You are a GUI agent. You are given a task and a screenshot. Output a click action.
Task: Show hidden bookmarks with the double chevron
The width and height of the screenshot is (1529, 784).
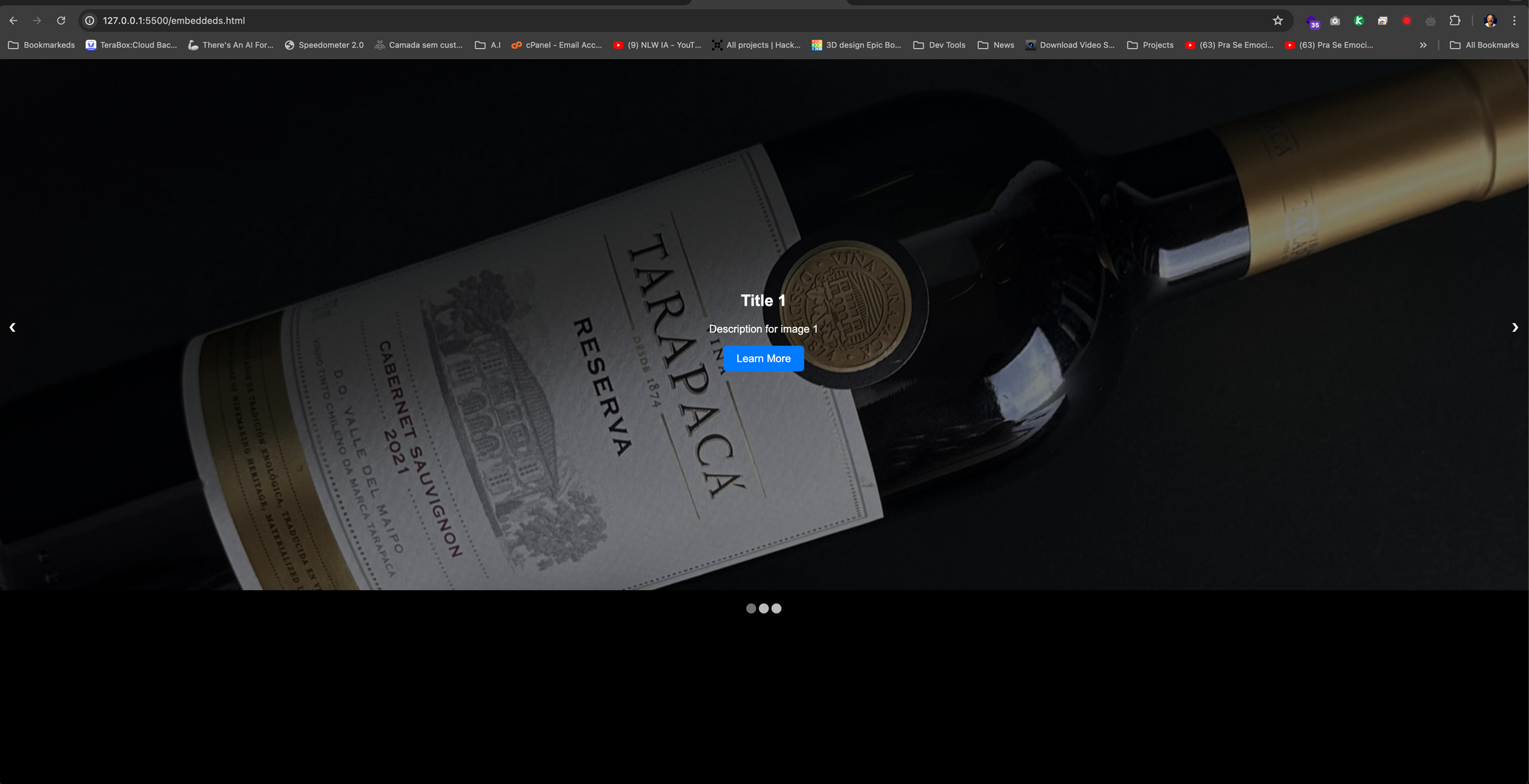(1423, 45)
